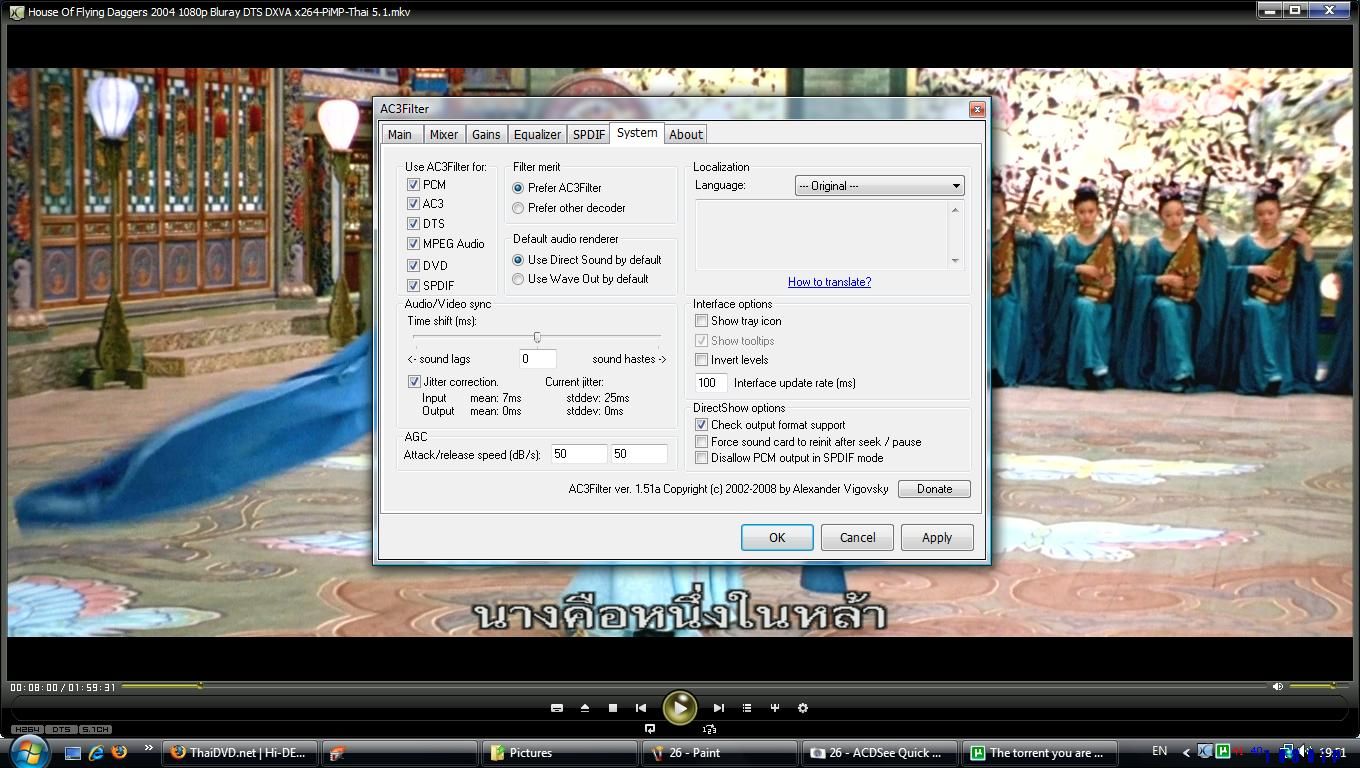Click the 5.1CH channel badge
The image size is (1360, 768).
click(x=95, y=729)
